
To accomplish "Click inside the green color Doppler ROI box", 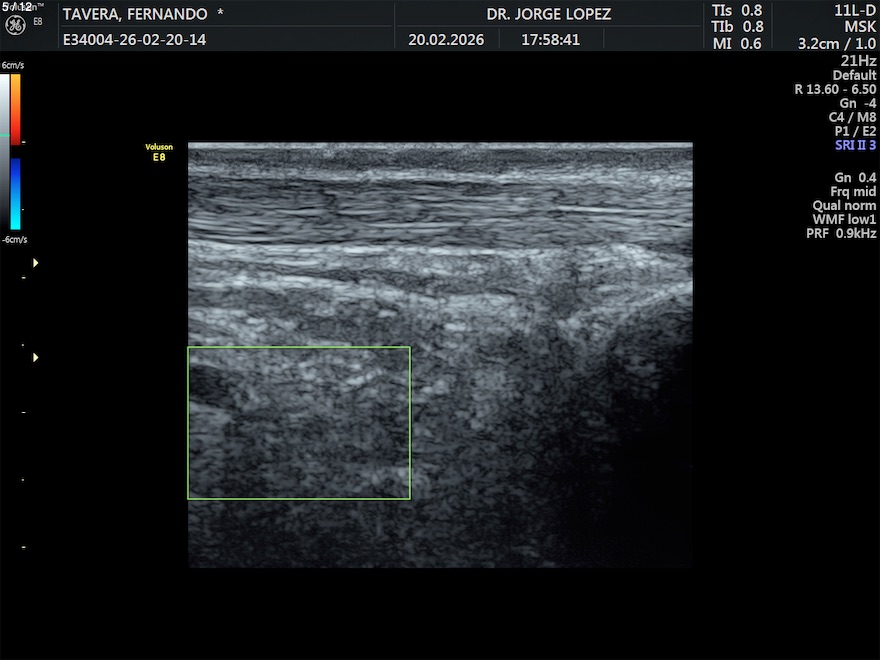I will coord(299,422).
